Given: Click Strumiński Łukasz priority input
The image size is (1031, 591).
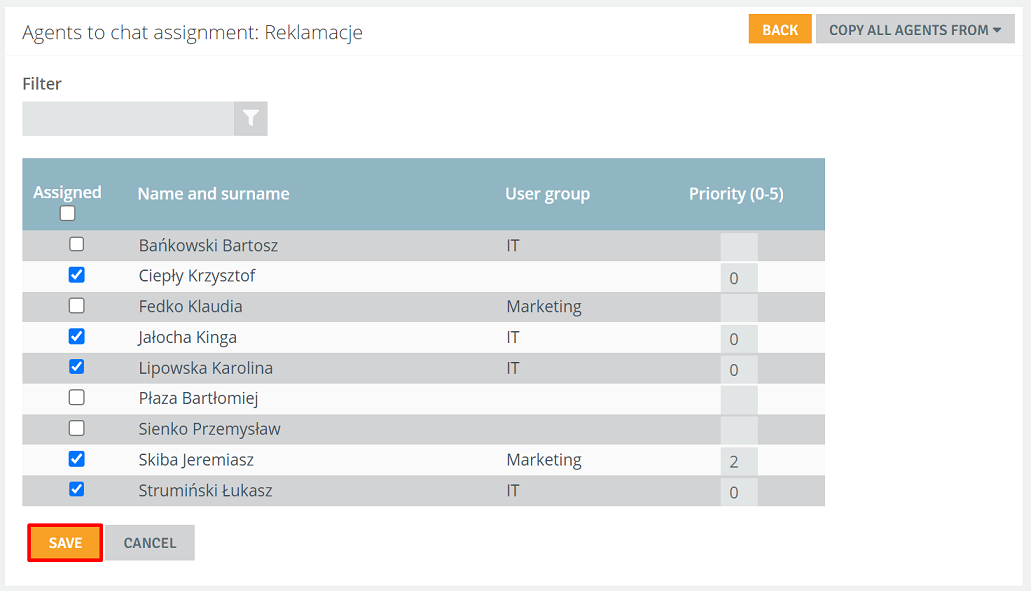Looking at the screenshot, I should tap(739, 492).
